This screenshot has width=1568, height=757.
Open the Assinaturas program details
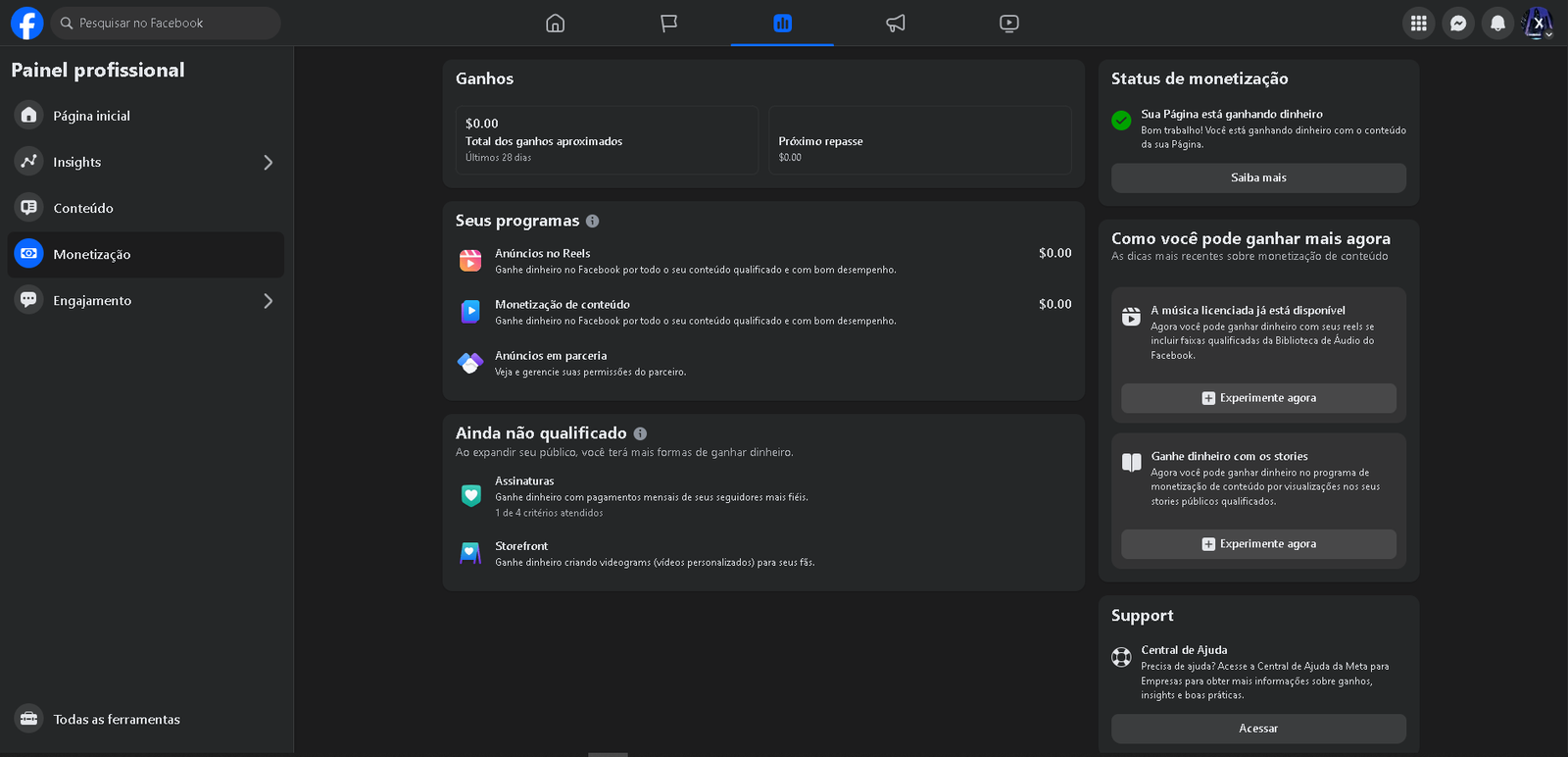click(763, 496)
